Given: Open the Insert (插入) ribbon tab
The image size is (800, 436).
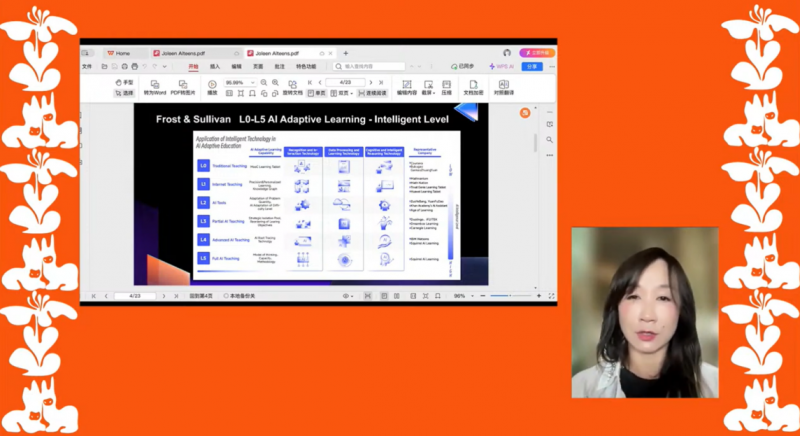Looking at the screenshot, I should coord(215,66).
